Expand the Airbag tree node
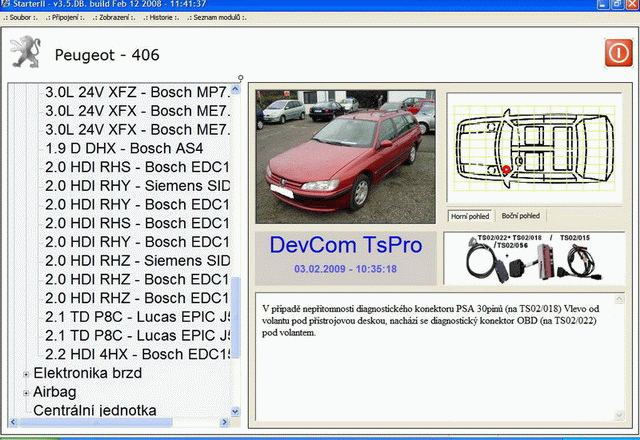 coord(26,393)
